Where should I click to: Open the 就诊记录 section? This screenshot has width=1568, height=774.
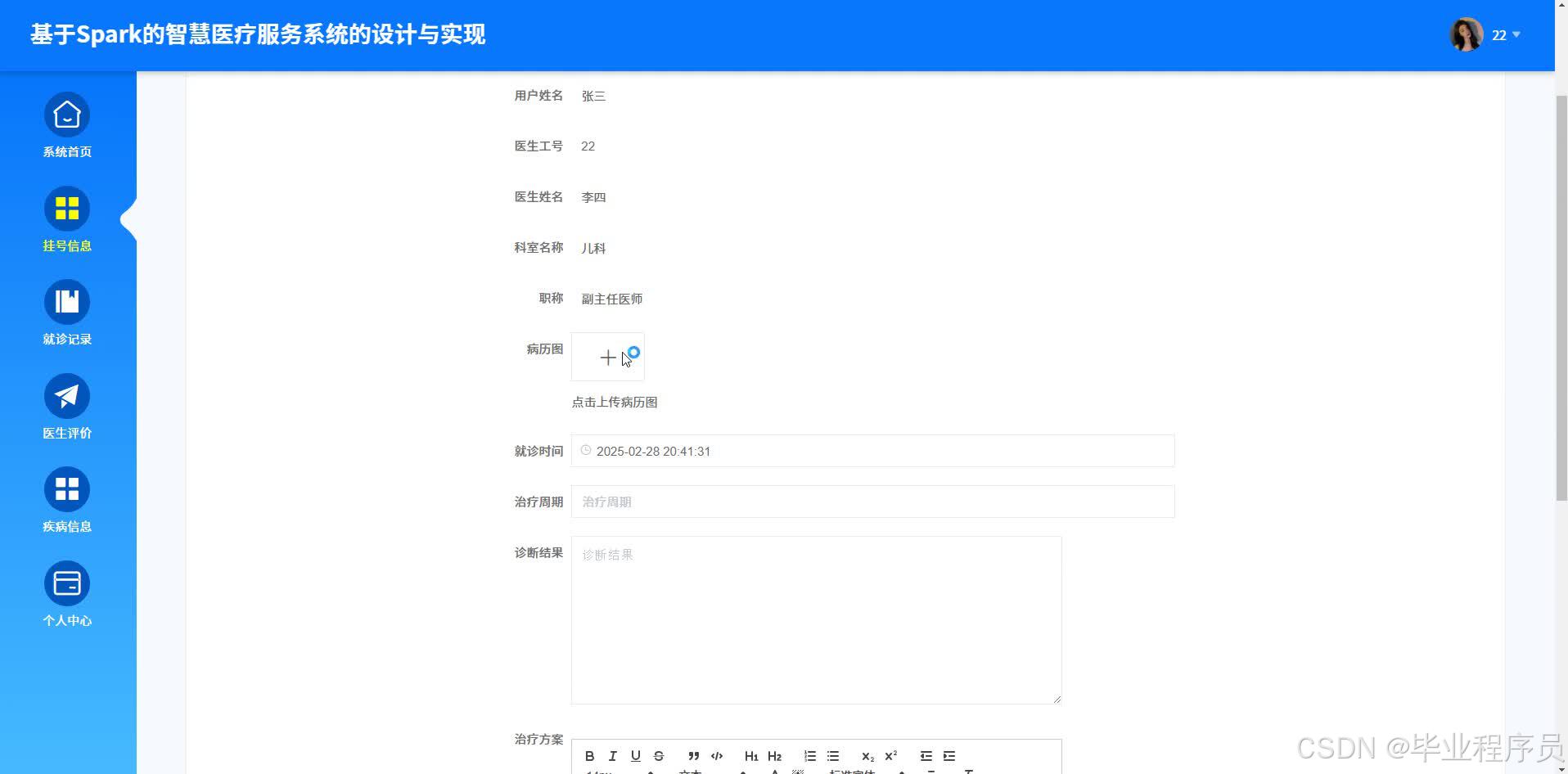coord(66,313)
